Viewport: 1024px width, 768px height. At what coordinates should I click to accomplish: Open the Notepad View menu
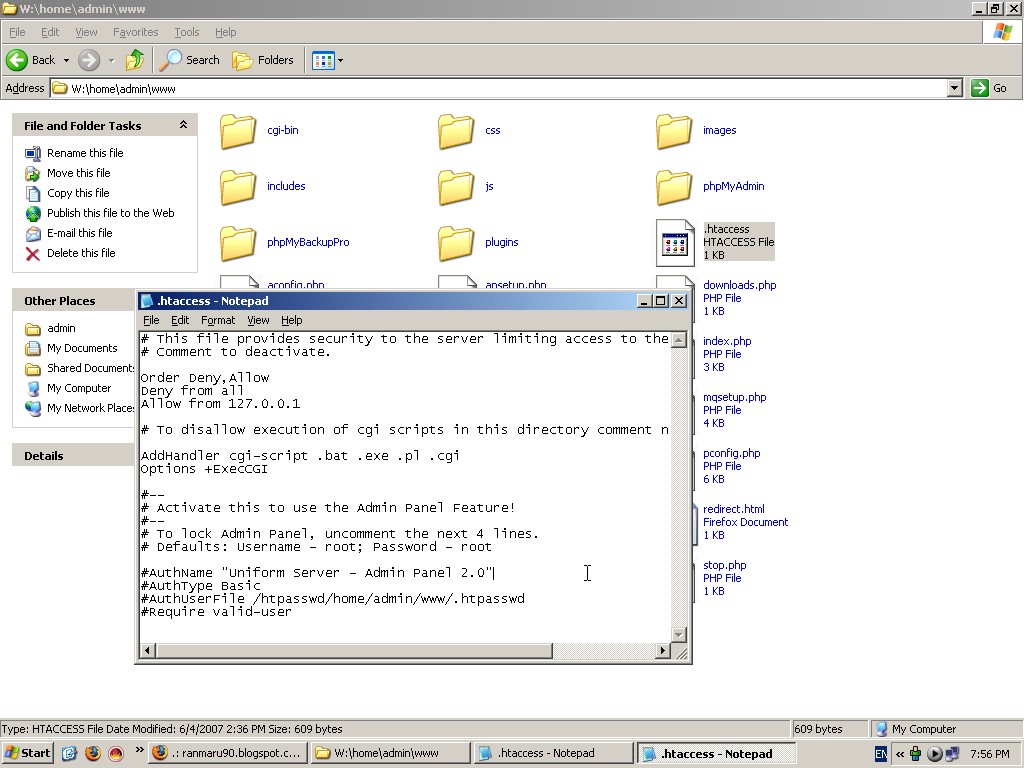pos(258,320)
